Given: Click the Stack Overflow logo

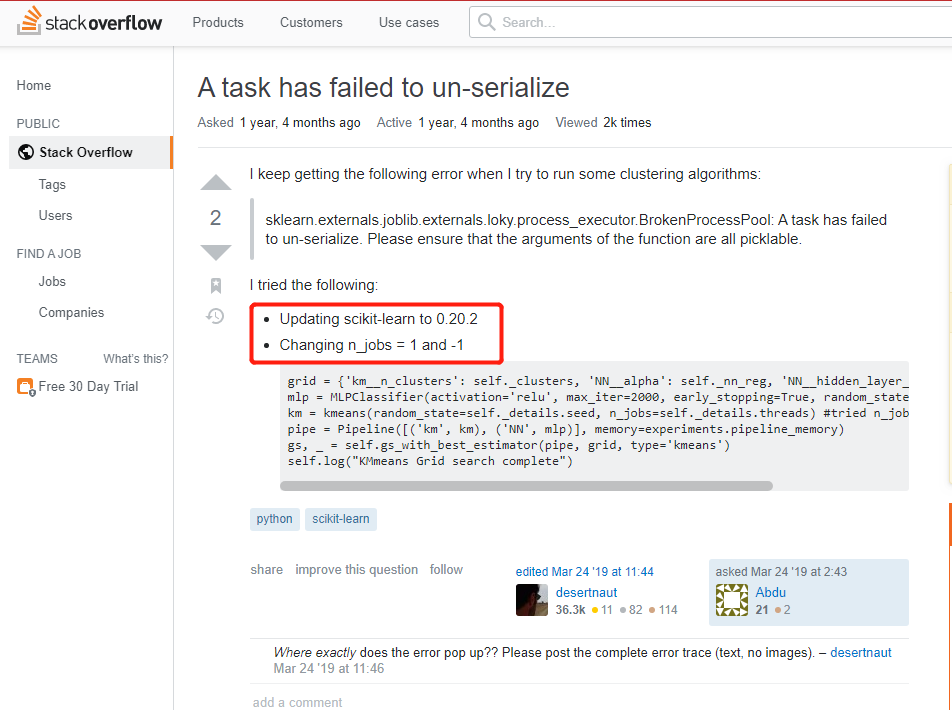Looking at the screenshot, I should tap(90, 21).
